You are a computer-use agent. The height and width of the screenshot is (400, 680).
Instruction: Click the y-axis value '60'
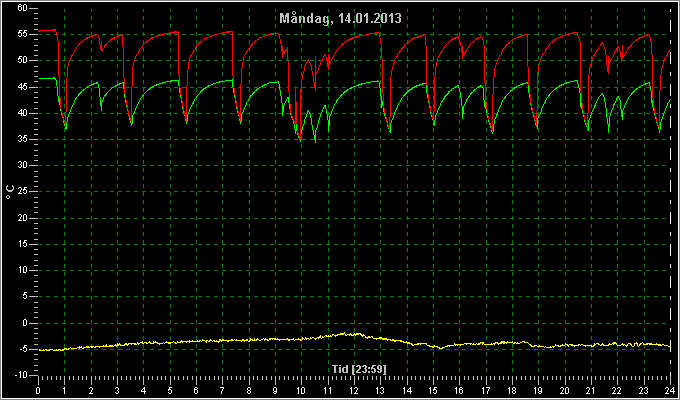pyautogui.click(x=23, y=8)
